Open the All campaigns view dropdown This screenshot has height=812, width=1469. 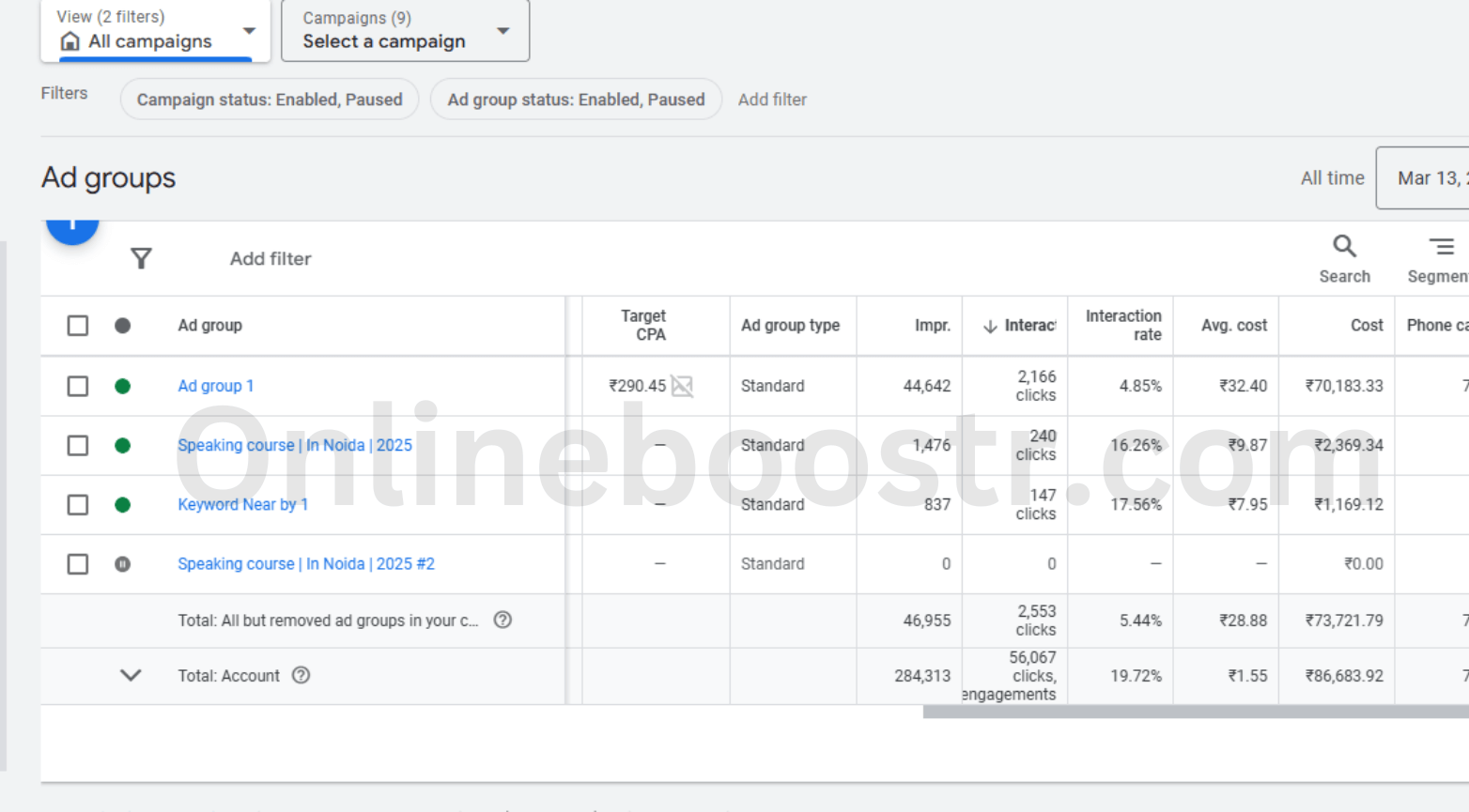(156, 32)
